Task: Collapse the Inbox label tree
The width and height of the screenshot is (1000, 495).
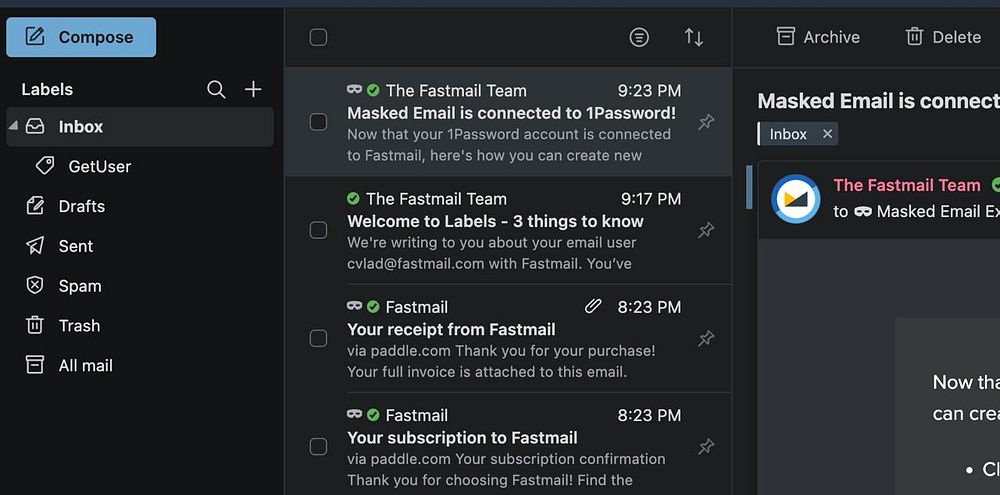Action: [14, 126]
